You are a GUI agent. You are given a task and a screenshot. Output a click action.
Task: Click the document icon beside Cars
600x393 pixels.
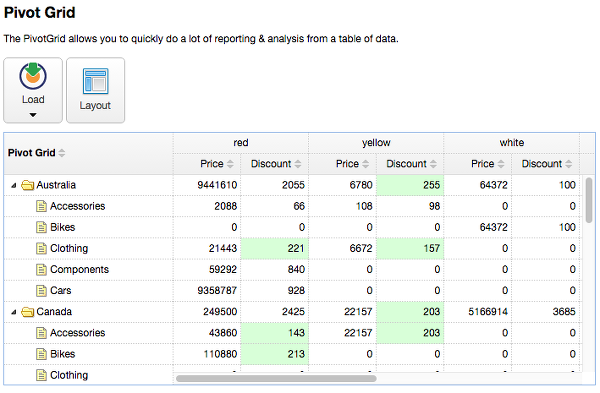[41, 291]
